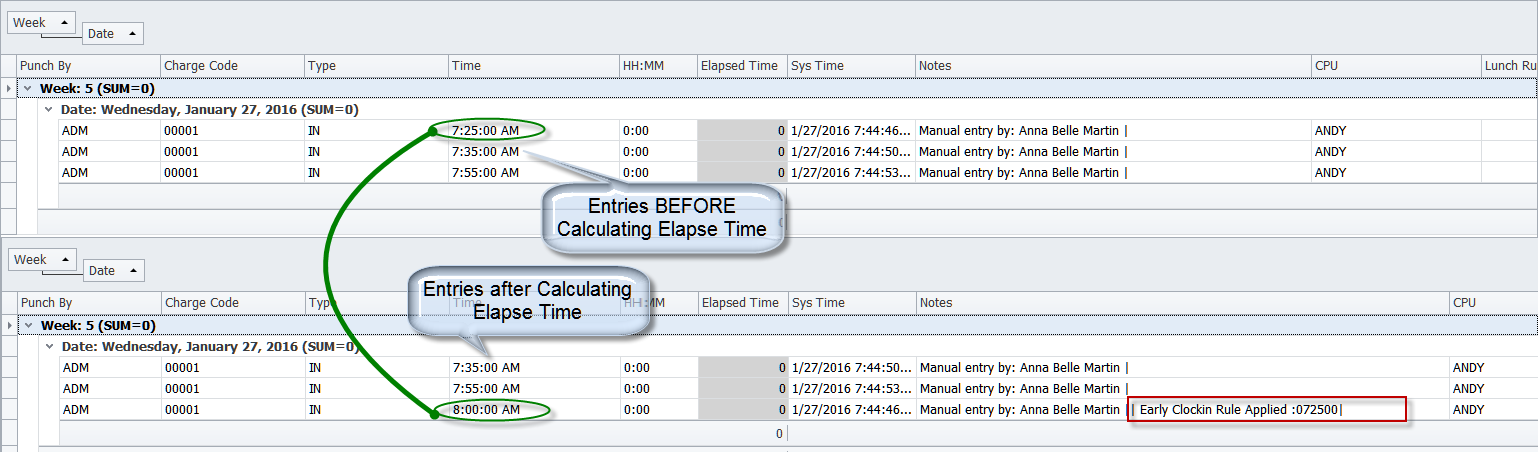Screen dimensions: 1538x452
Task: Click the Notes column header in bottom grid
Action: click(1180, 303)
